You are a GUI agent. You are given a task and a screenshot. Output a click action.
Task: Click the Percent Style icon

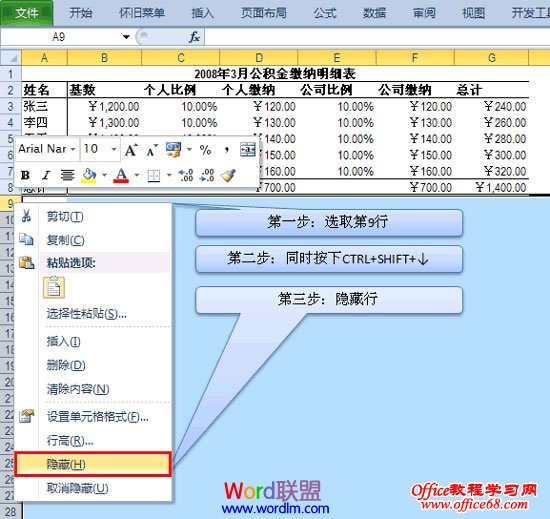coord(206,150)
